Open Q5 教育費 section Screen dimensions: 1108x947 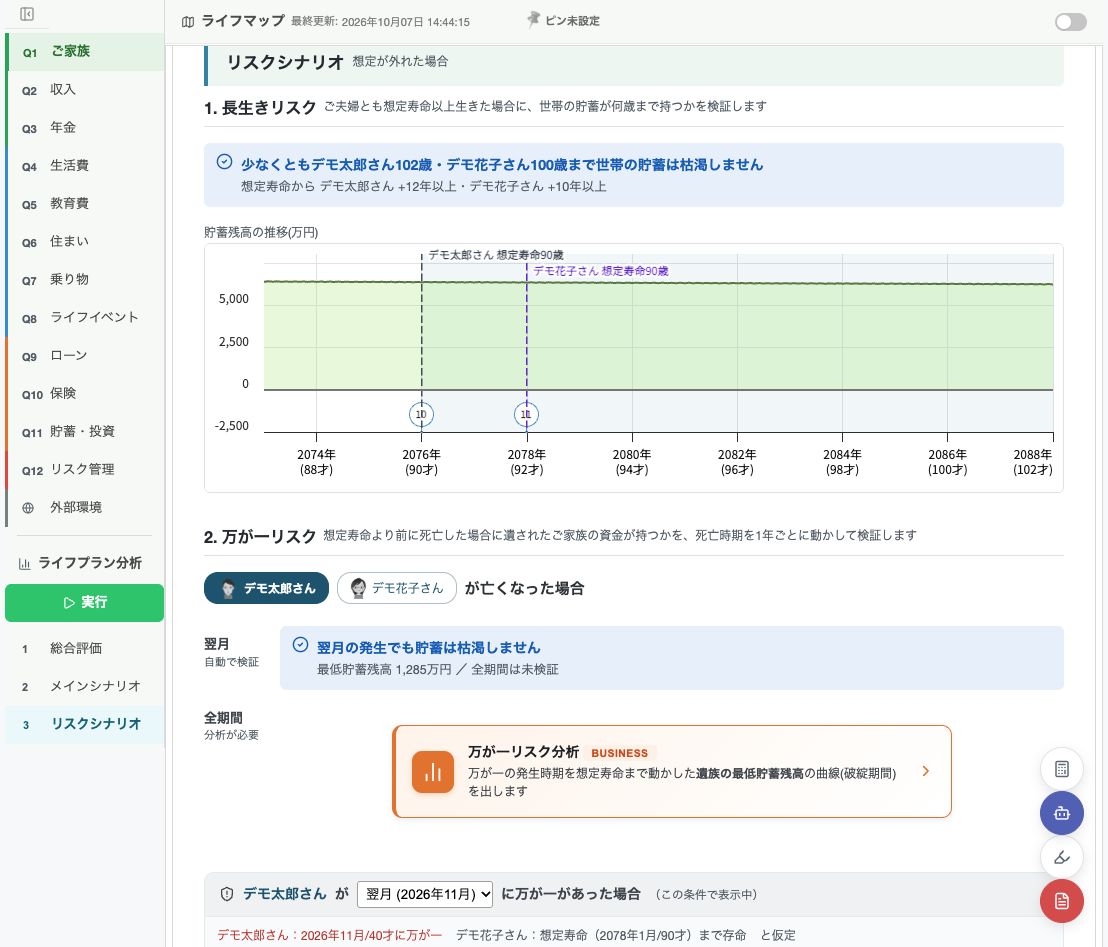point(85,204)
